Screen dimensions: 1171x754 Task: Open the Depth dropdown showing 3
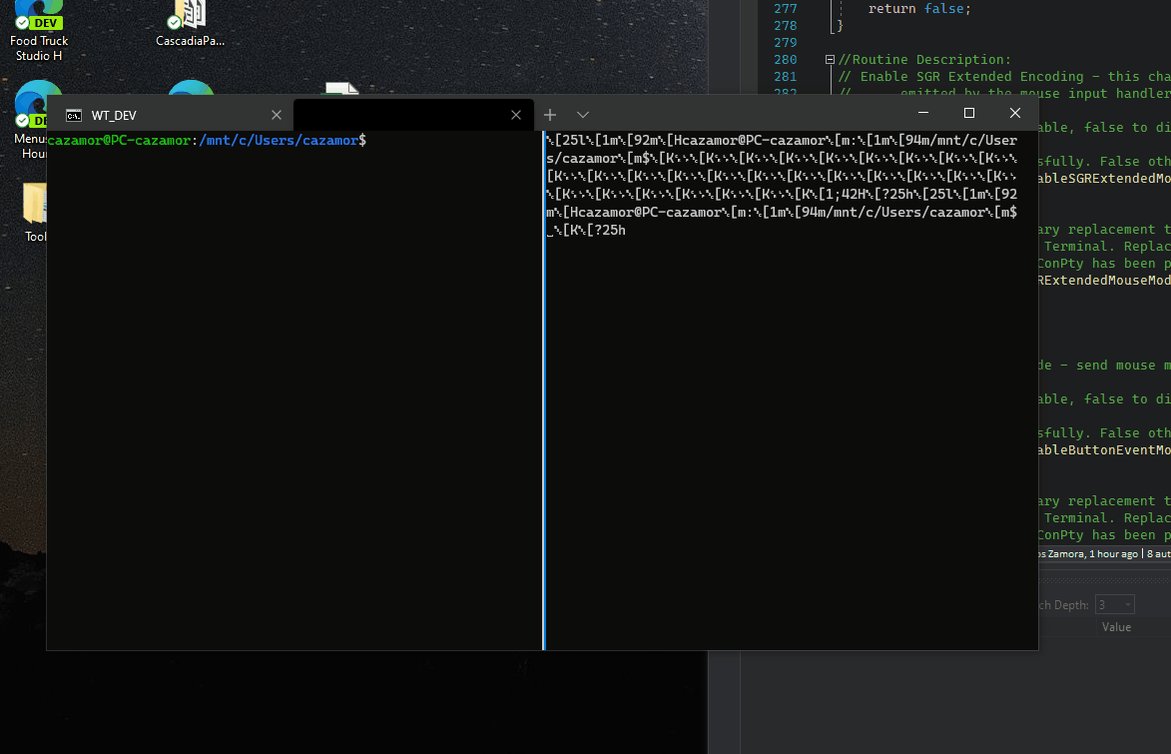click(1115, 603)
